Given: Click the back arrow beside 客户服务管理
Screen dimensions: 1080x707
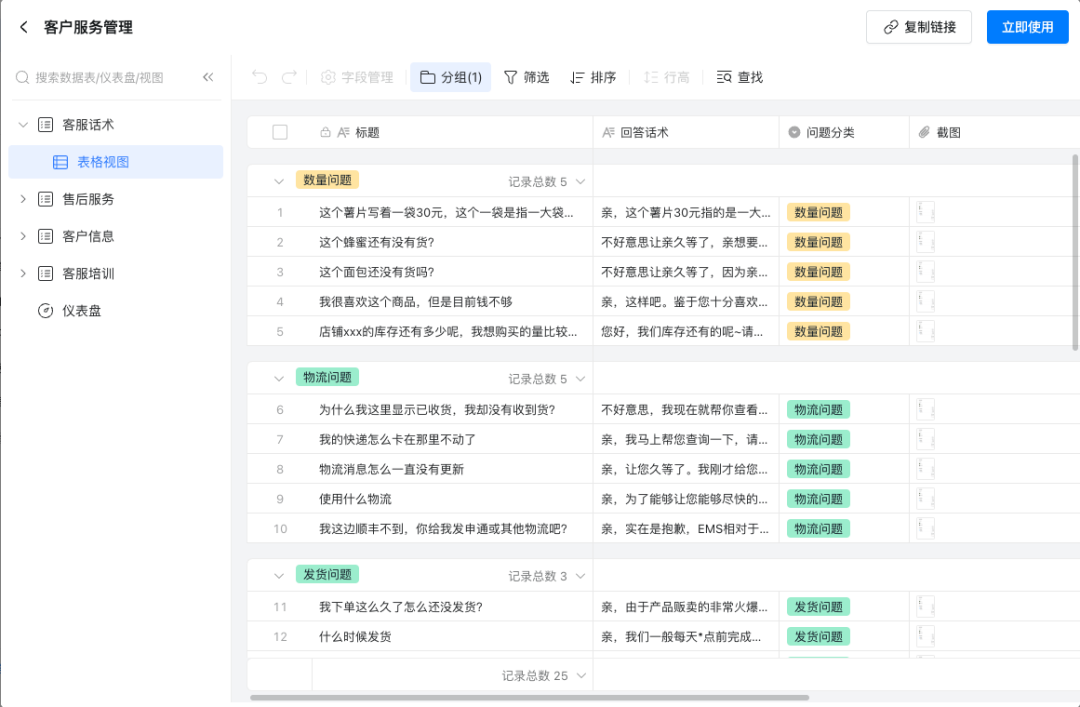Looking at the screenshot, I should pyautogui.click(x=24, y=28).
